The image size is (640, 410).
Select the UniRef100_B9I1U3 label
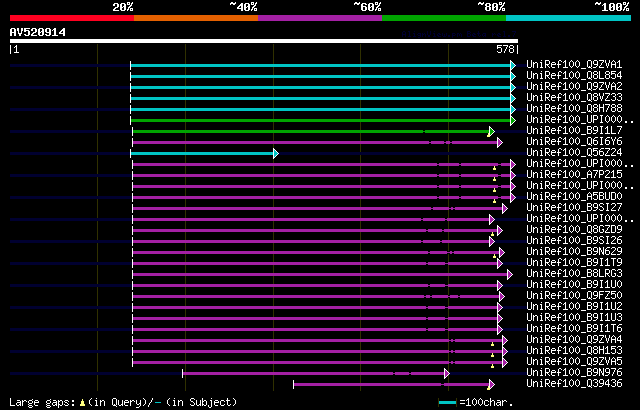point(574,318)
